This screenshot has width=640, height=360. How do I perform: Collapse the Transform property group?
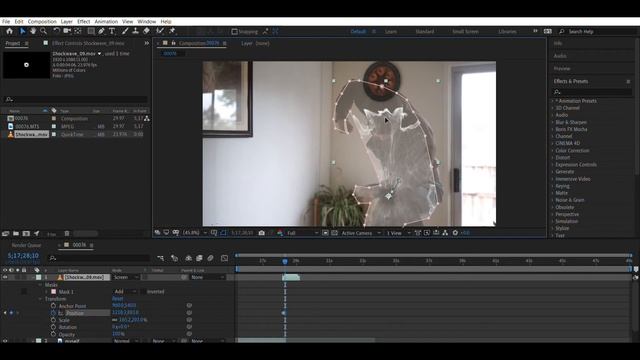pos(40,299)
